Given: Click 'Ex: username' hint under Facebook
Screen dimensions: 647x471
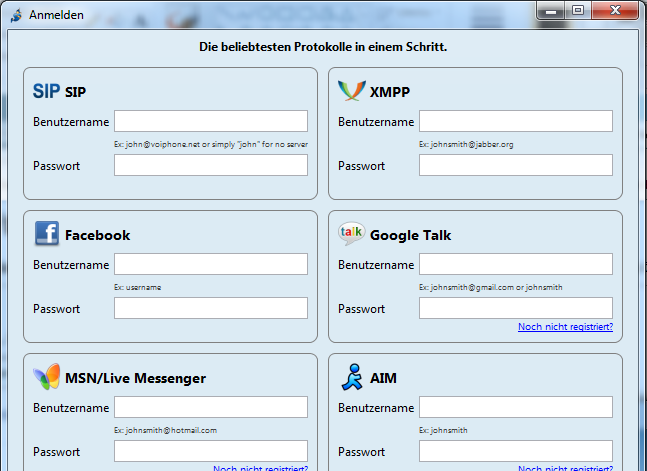Looking at the screenshot, I should coord(137,287).
